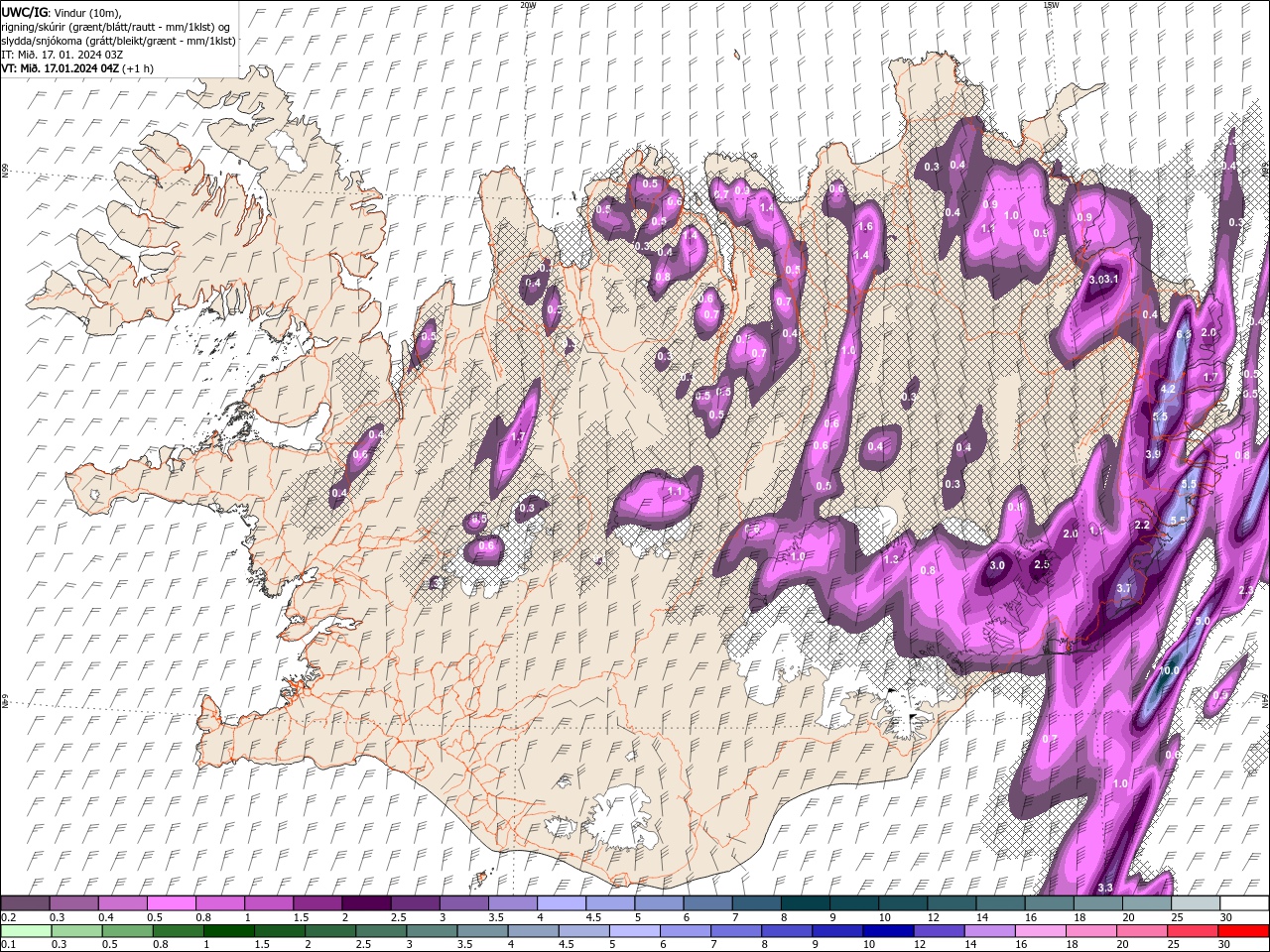Click the "UWC/IG" title text
Viewport: 1270px width, 952px height.
tap(25, 12)
